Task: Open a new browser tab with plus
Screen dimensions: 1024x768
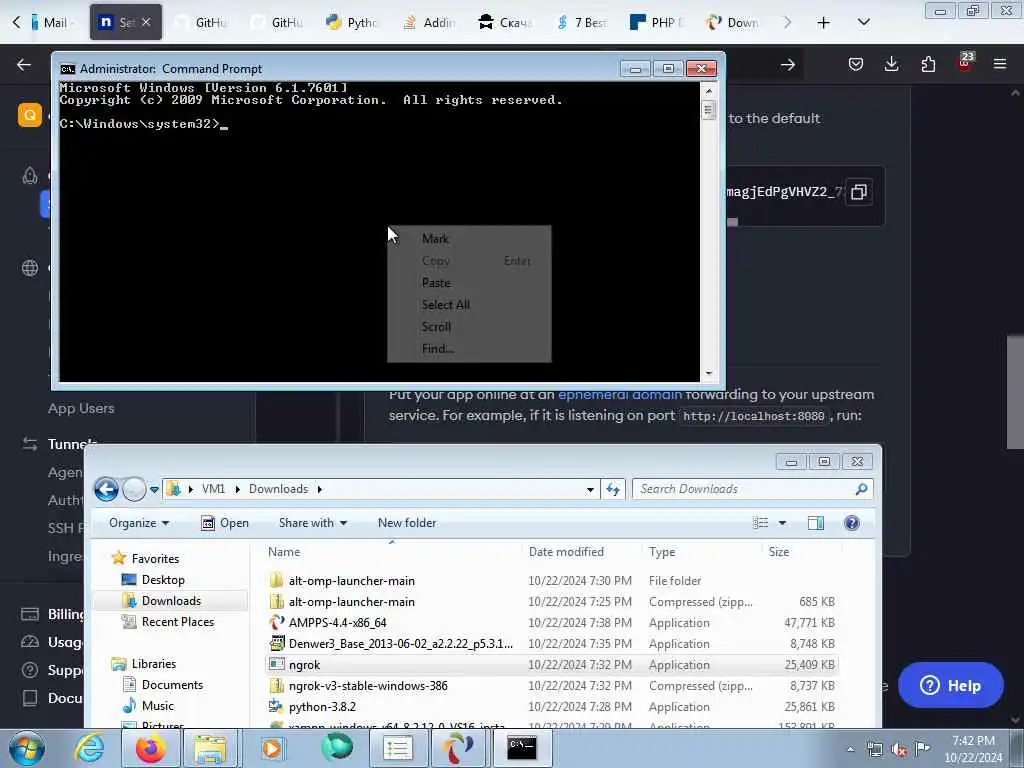Action: (824, 23)
